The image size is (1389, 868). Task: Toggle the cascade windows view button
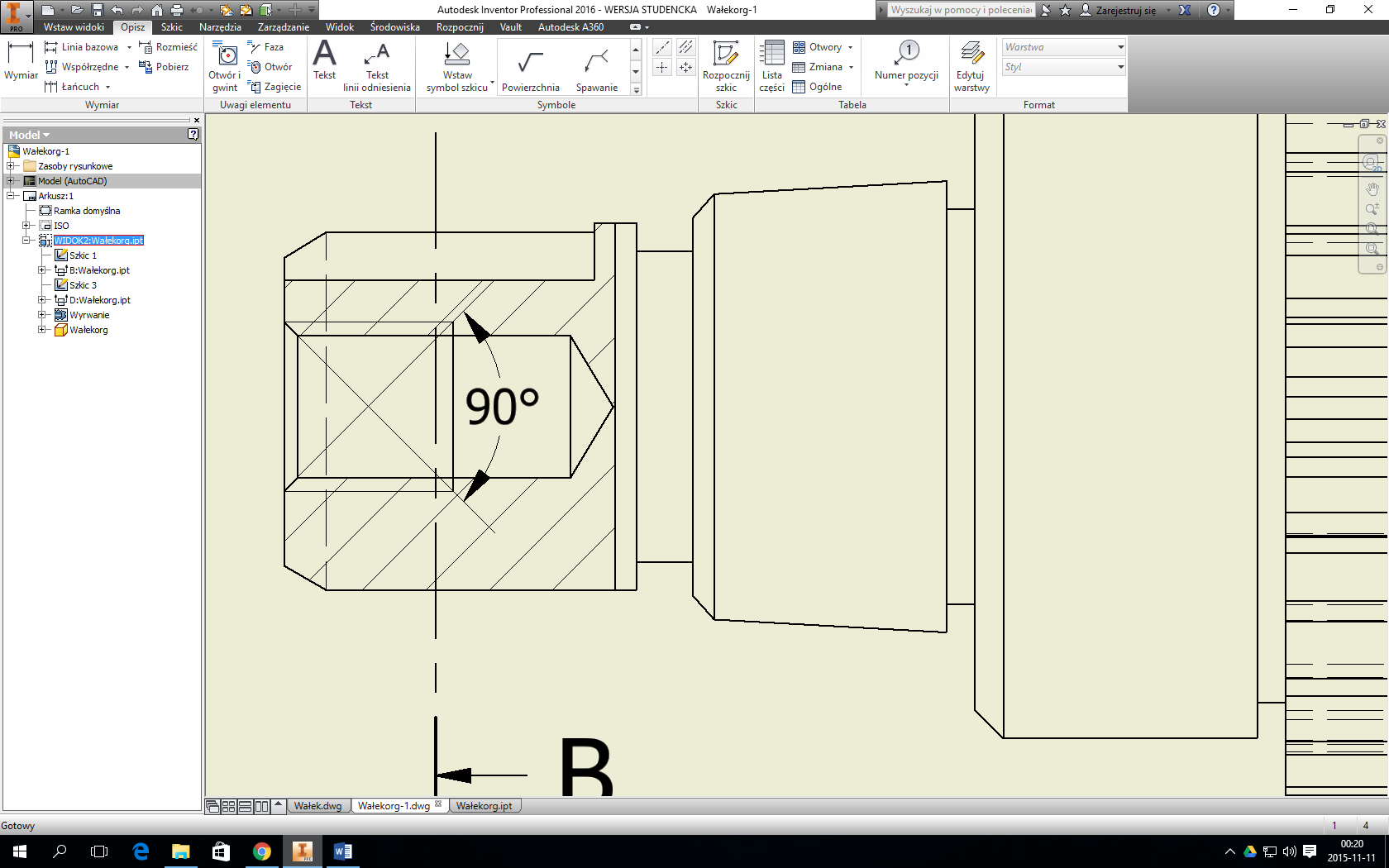coord(212,806)
